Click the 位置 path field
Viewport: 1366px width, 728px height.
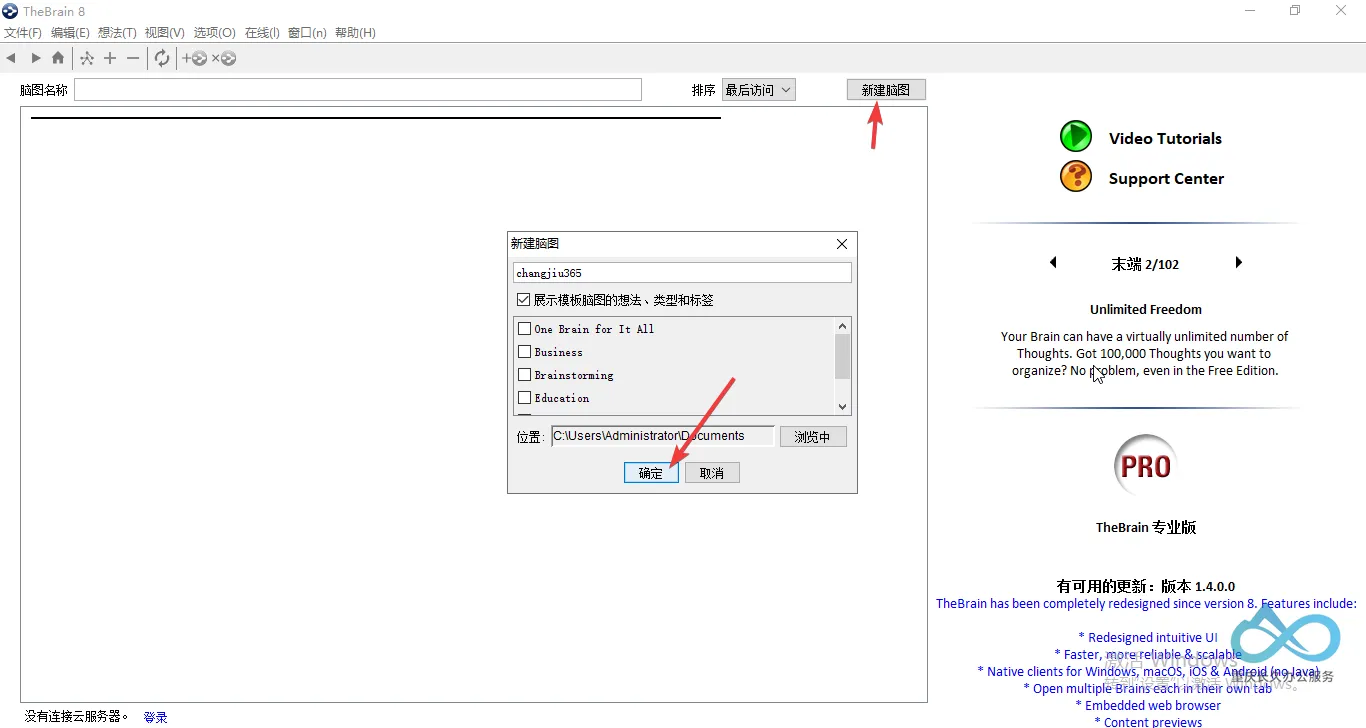(663, 436)
